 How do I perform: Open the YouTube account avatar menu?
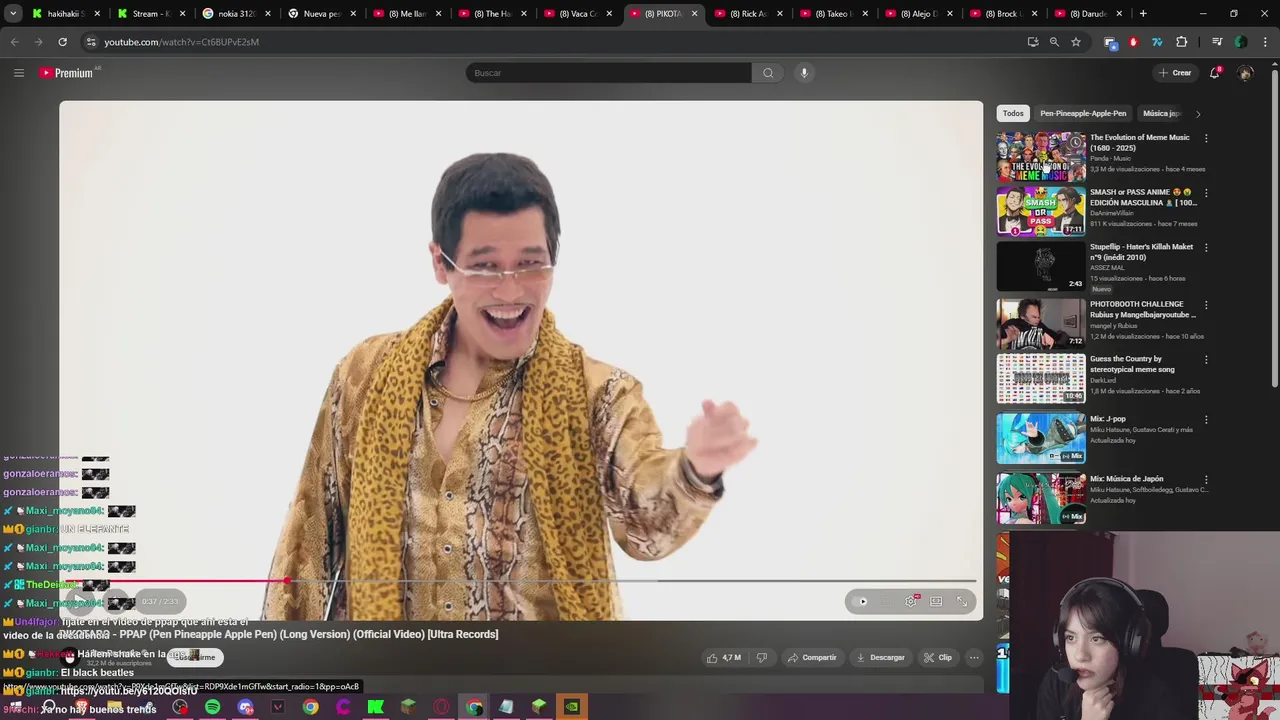point(1245,73)
